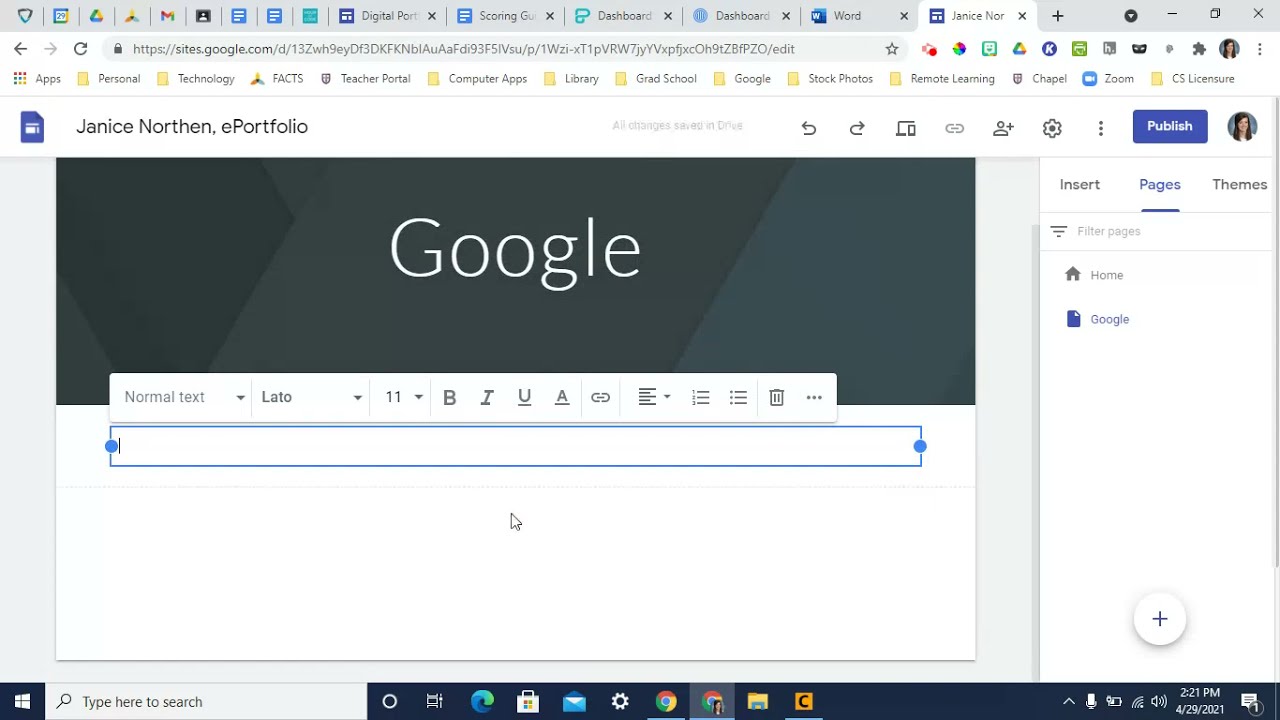
Task: Toggle Underline formatting
Action: tap(524, 397)
